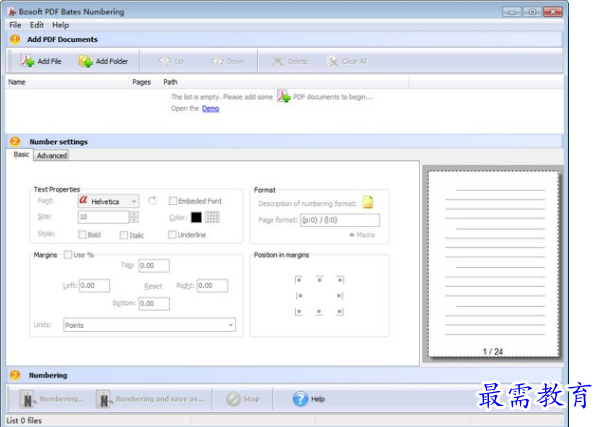Expand the Macro menu
The width and height of the screenshot is (600, 427).
362,235
